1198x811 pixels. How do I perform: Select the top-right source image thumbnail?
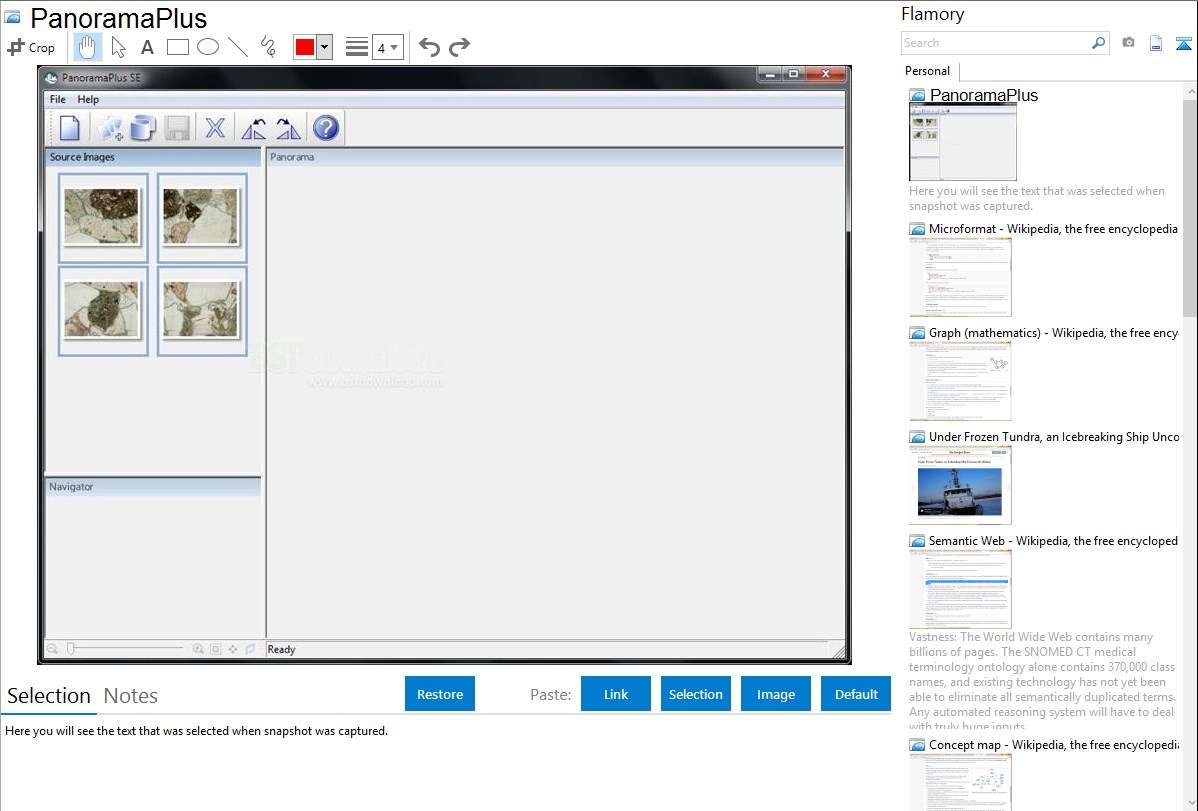[202, 218]
